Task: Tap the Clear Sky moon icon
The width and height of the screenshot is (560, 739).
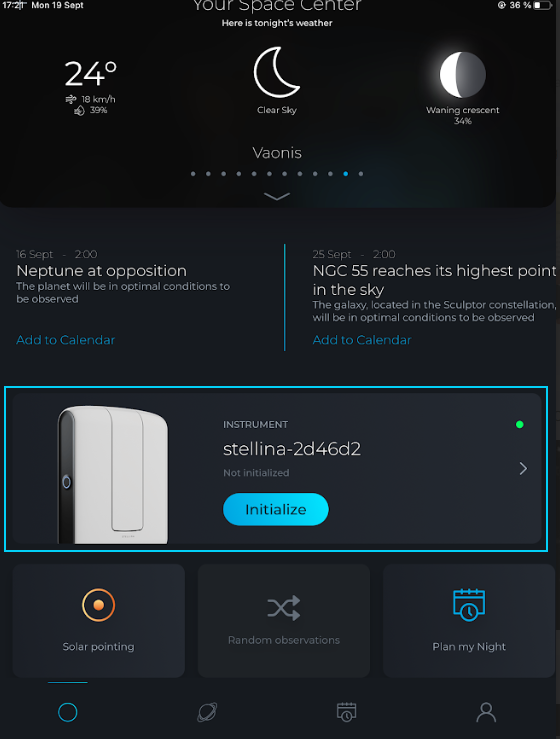Action: coord(277,72)
